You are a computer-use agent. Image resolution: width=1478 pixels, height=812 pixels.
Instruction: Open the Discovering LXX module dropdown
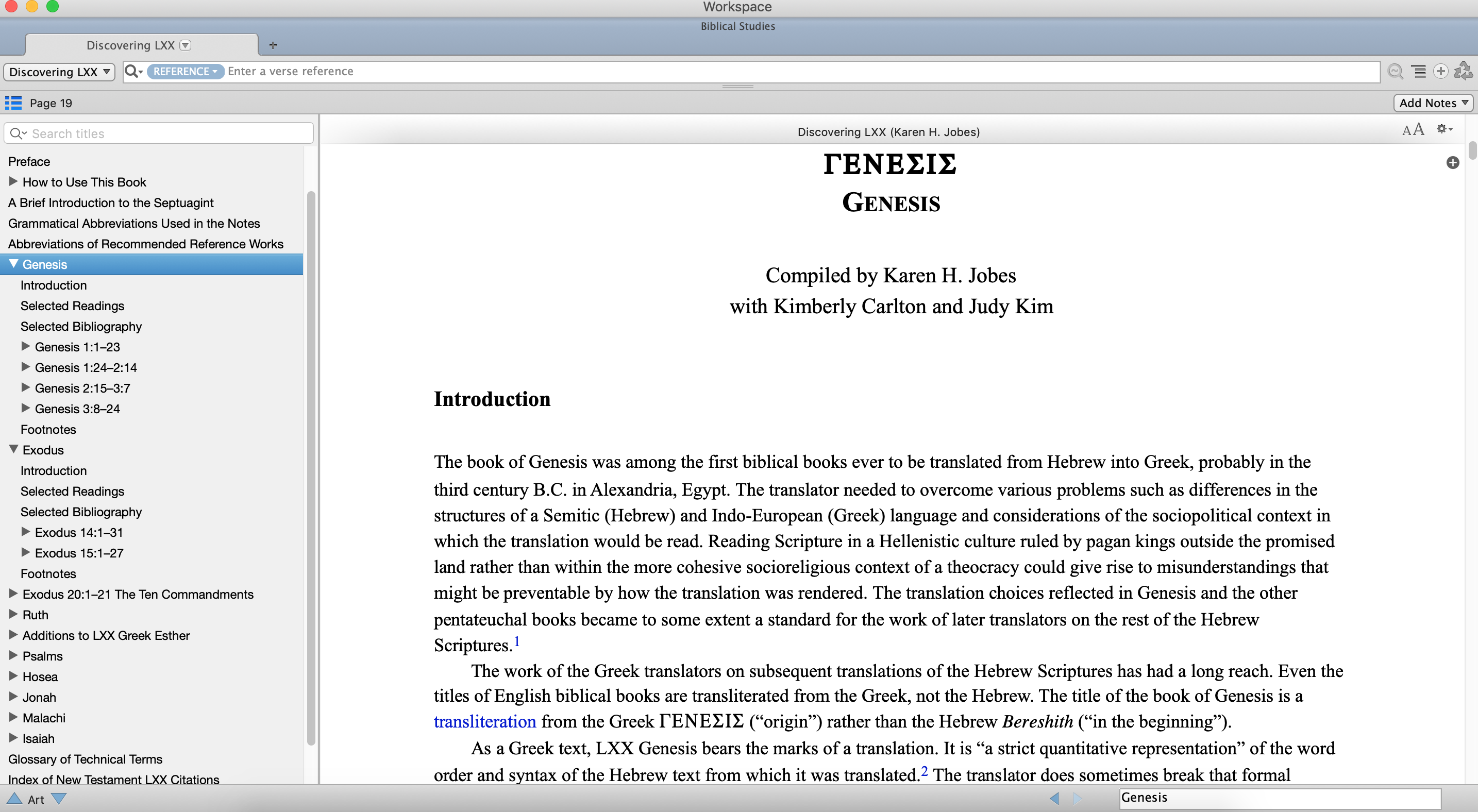59,72
